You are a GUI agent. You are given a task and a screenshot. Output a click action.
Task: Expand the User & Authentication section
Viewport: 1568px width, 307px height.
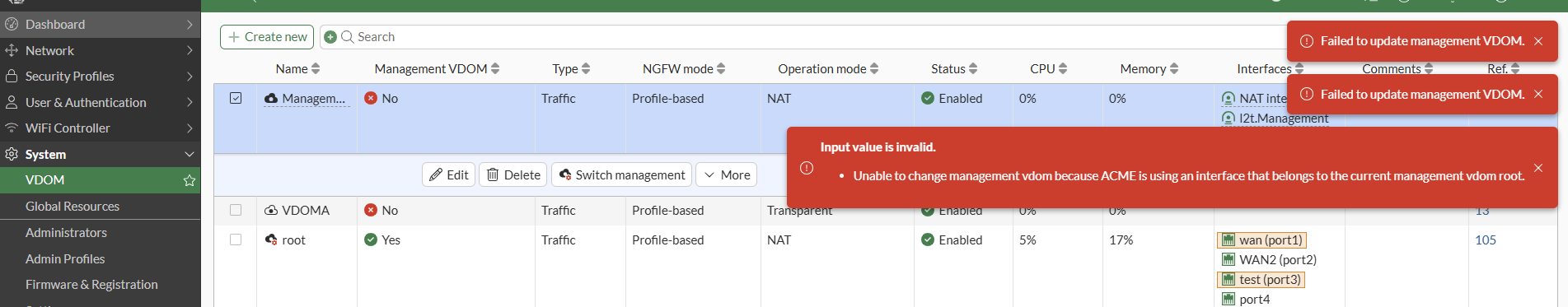(x=100, y=102)
